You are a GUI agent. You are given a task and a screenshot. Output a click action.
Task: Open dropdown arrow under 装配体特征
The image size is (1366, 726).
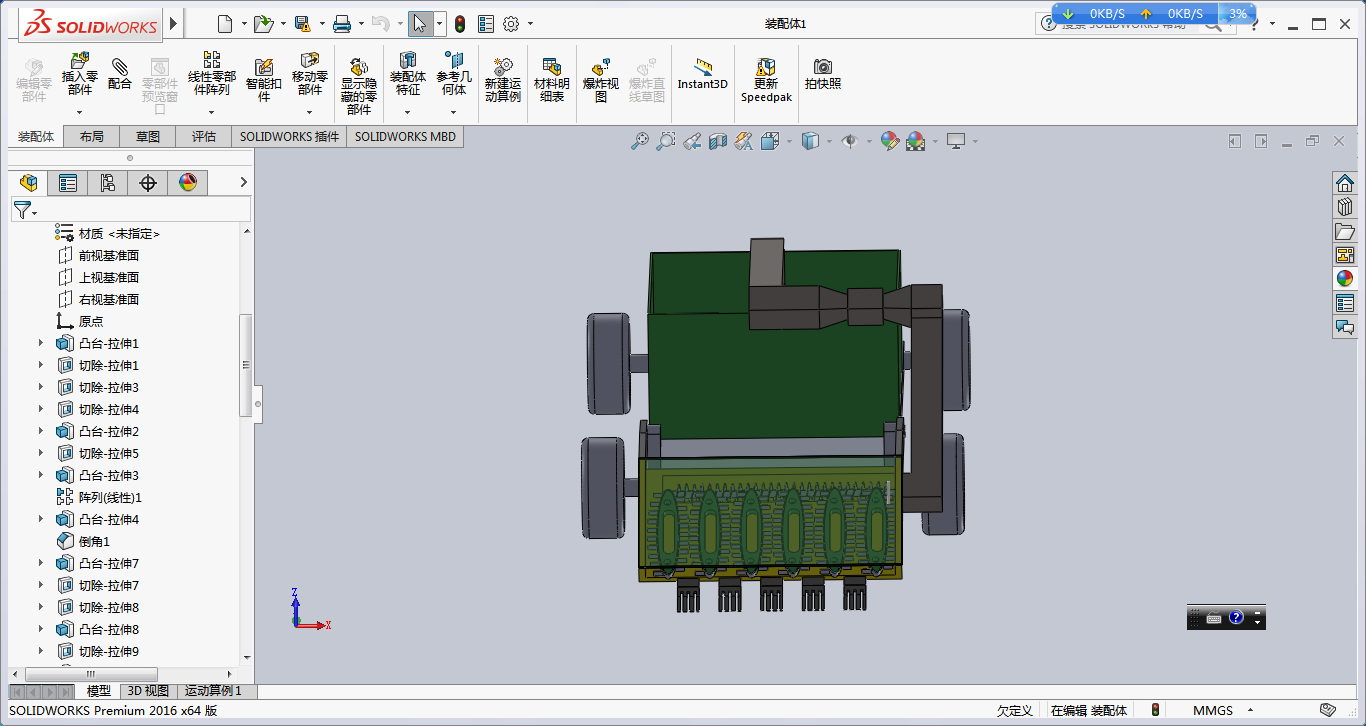[x=407, y=112]
